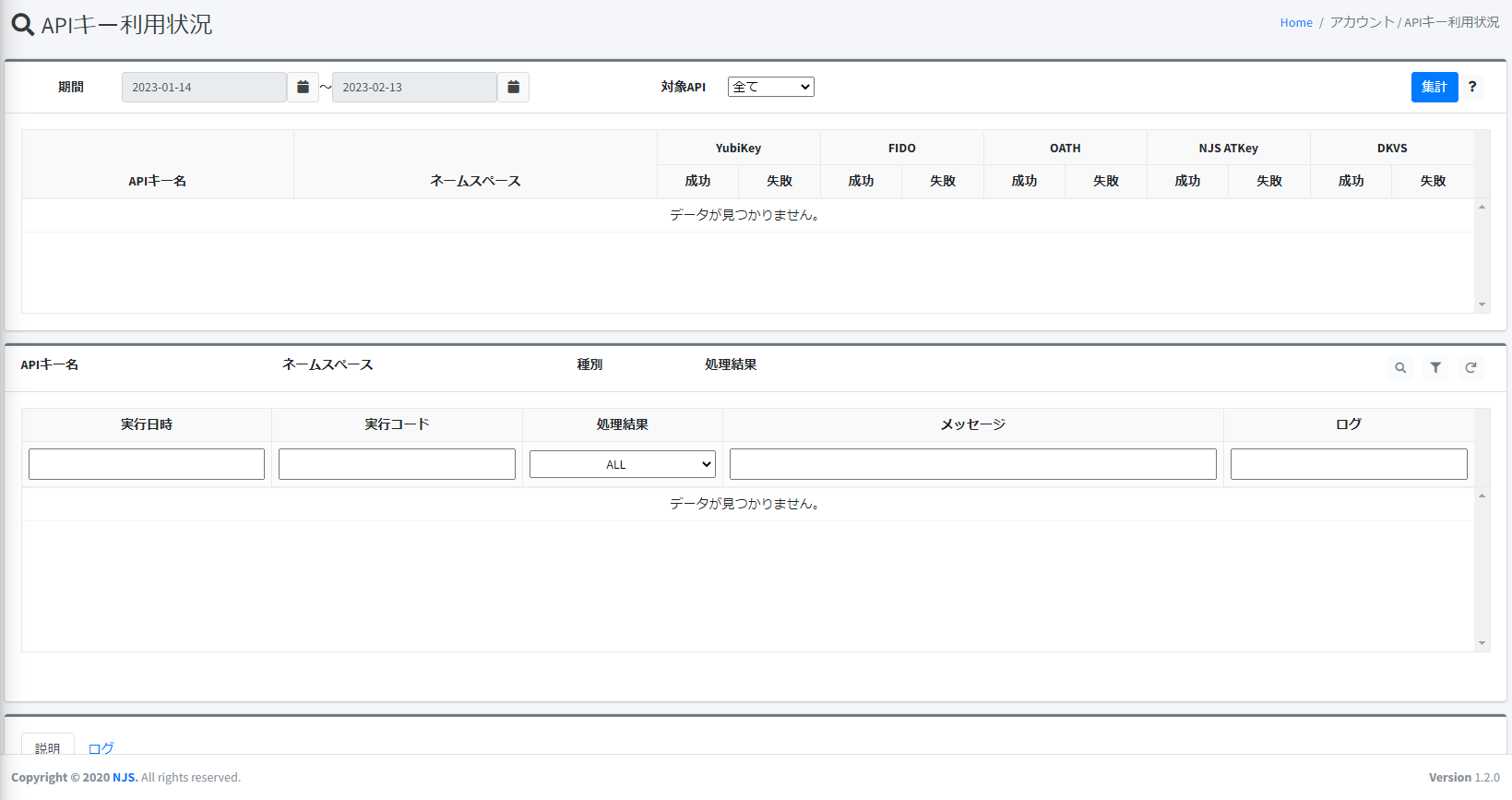Open the 対象API dropdown
The width and height of the screenshot is (1512, 800).
point(771,87)
